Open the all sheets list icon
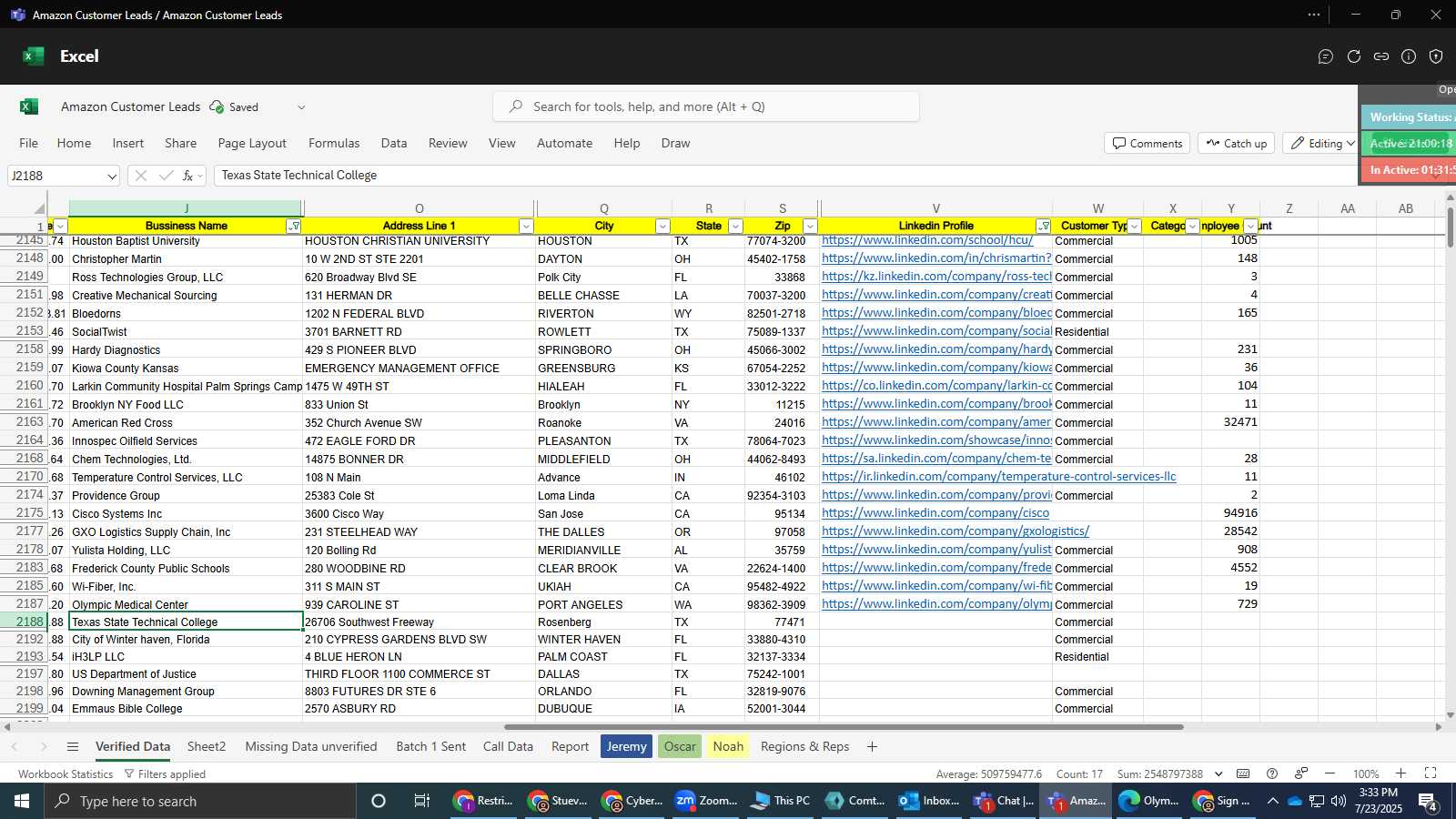 click(x=73, y=747)
